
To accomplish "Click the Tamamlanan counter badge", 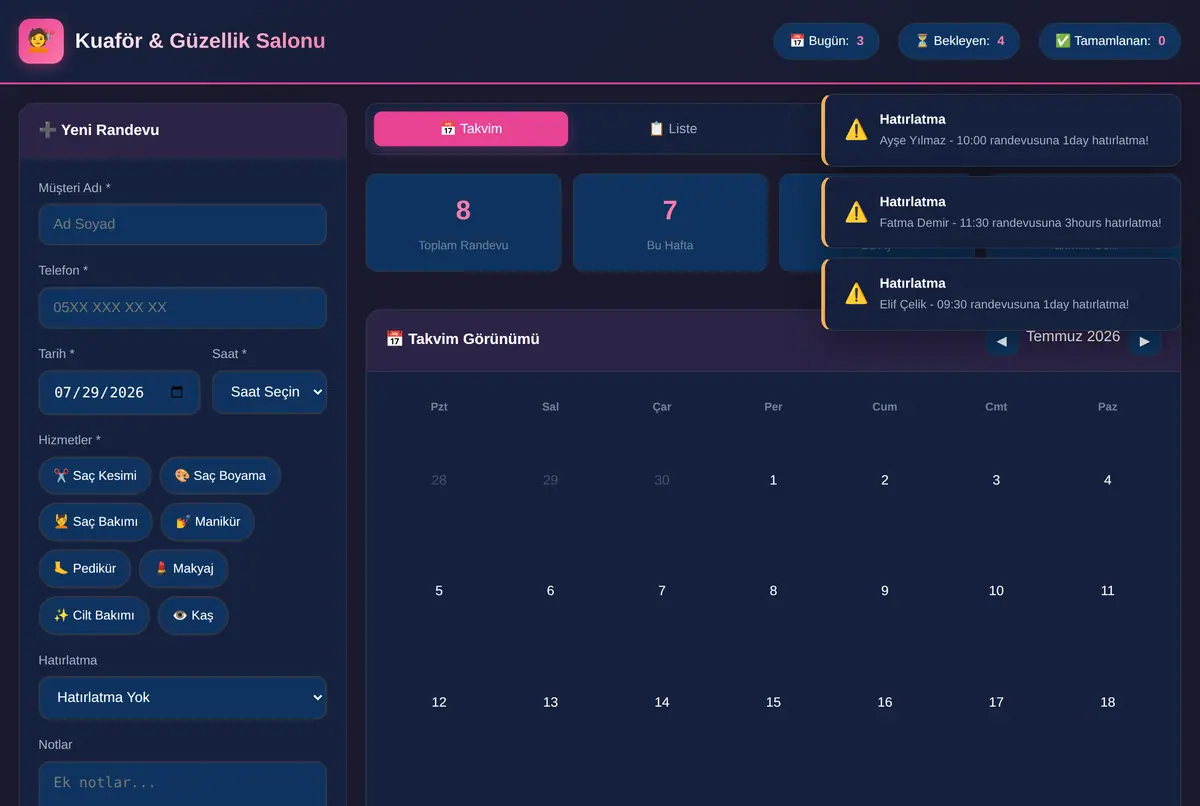I will pos(1110,41).
